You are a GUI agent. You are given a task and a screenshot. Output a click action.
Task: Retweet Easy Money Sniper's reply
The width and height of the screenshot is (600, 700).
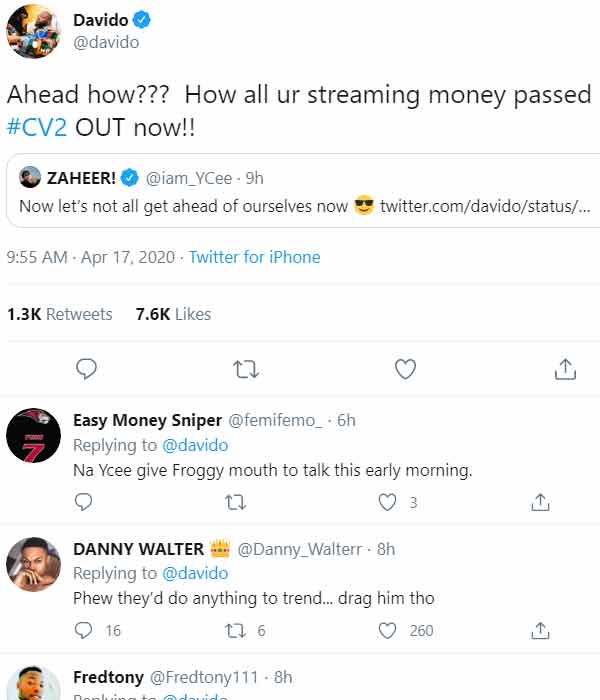(235, 502)
